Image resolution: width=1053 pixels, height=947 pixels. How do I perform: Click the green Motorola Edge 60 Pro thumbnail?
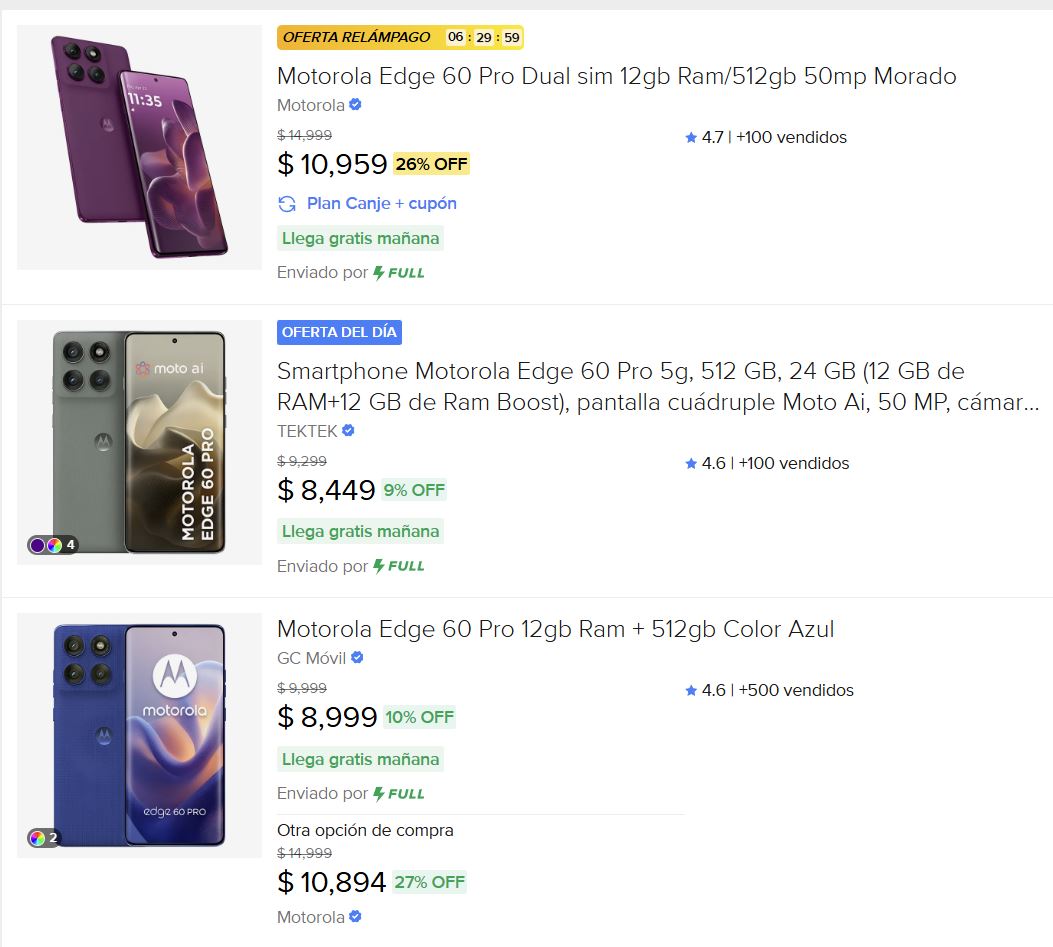pyautogui.click(x=138, y=441)
